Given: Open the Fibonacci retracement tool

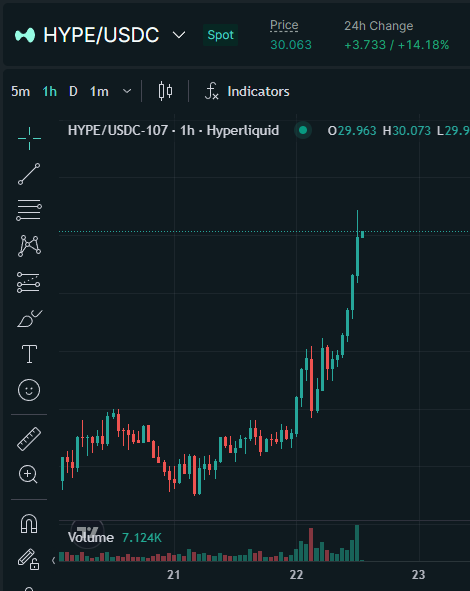Looking at the screenshot, I should coord(29,210).
